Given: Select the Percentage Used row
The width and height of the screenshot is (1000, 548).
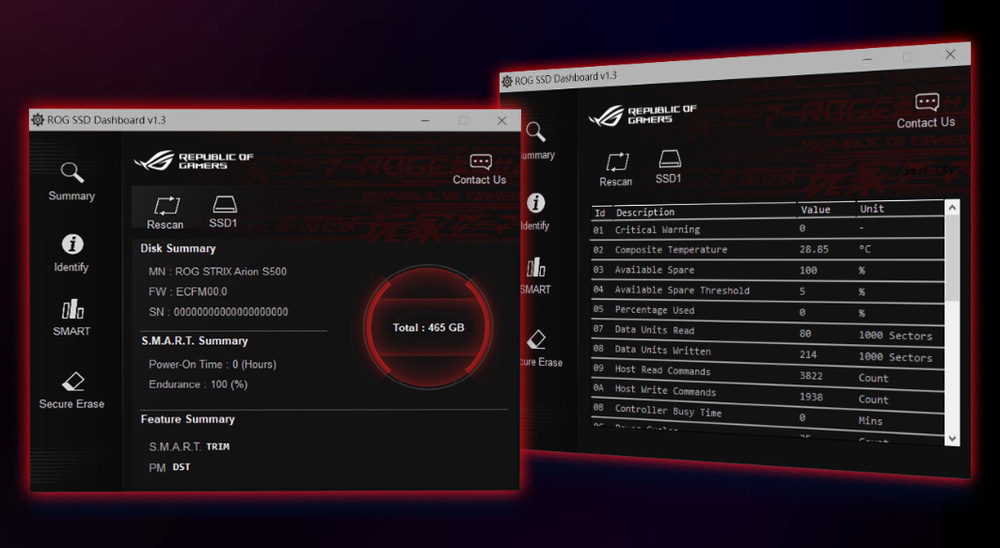Looking at the screenshot, I should point(767,311).
